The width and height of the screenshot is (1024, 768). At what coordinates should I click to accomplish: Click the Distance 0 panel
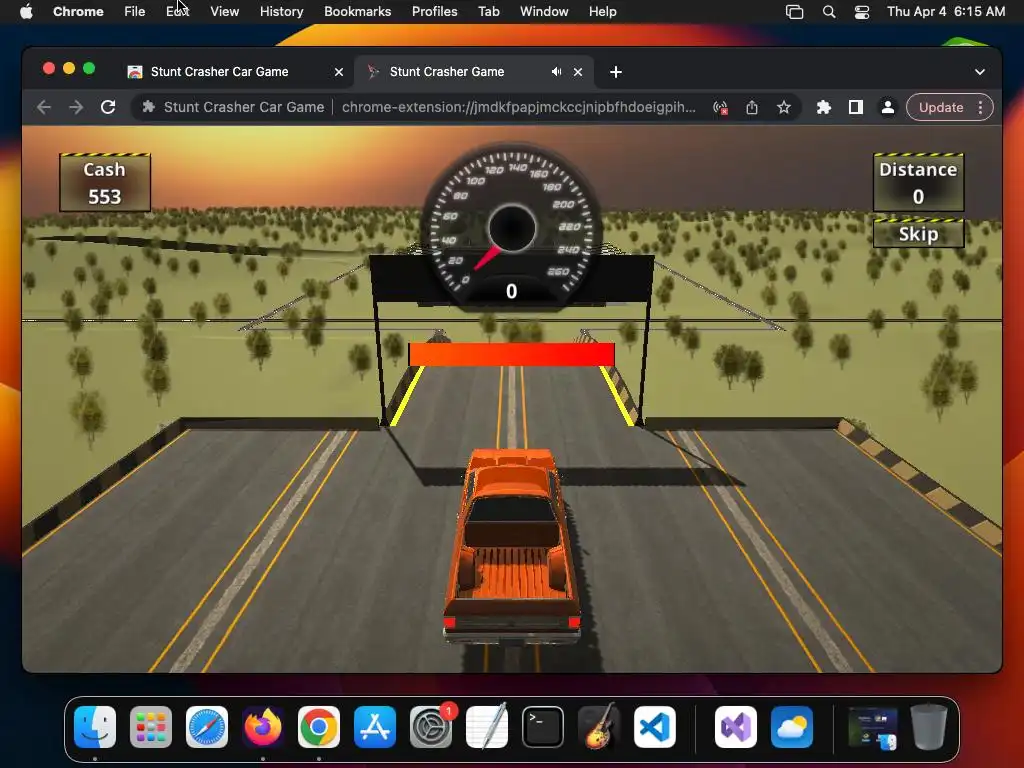(918, 183)
